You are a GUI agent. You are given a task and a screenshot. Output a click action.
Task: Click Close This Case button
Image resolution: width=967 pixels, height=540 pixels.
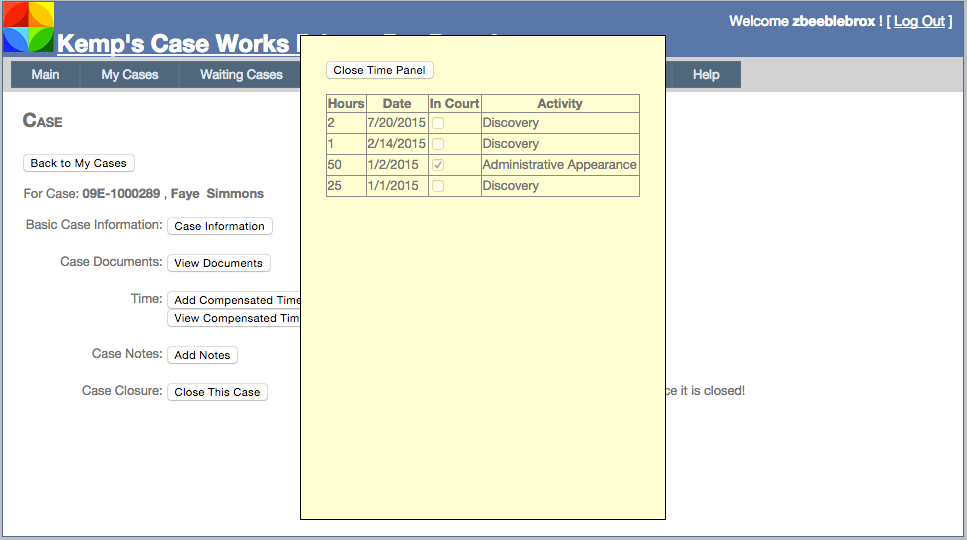217,392
